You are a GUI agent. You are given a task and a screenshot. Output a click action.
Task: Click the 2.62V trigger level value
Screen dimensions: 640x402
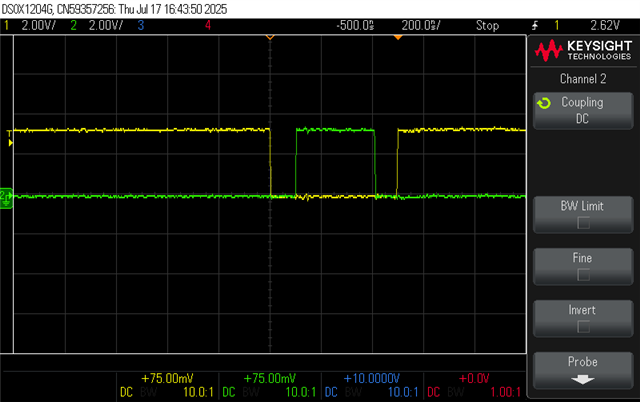point(604,26)
